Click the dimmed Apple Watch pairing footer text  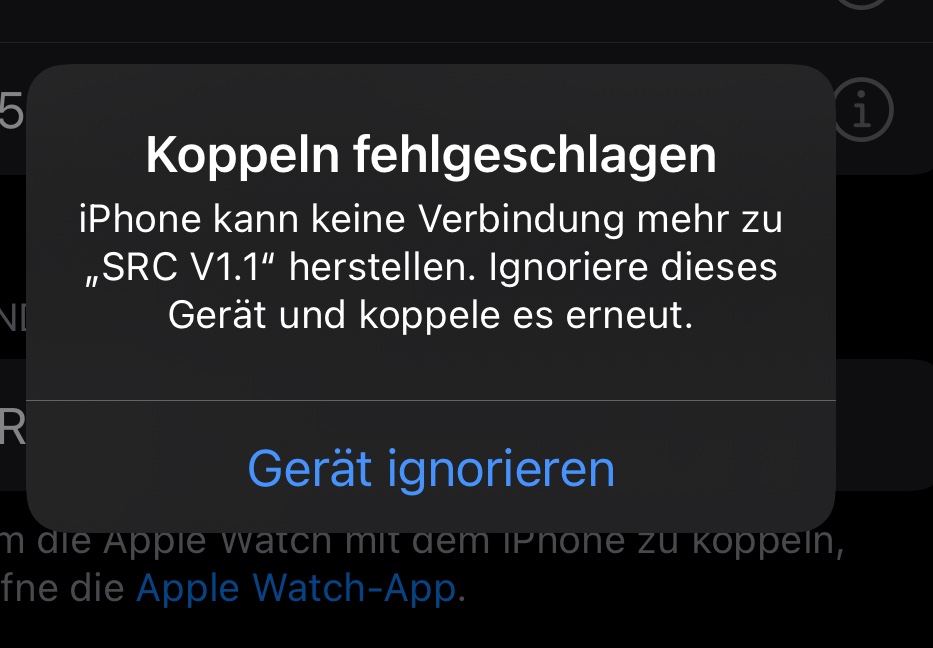tap(422, 564)
